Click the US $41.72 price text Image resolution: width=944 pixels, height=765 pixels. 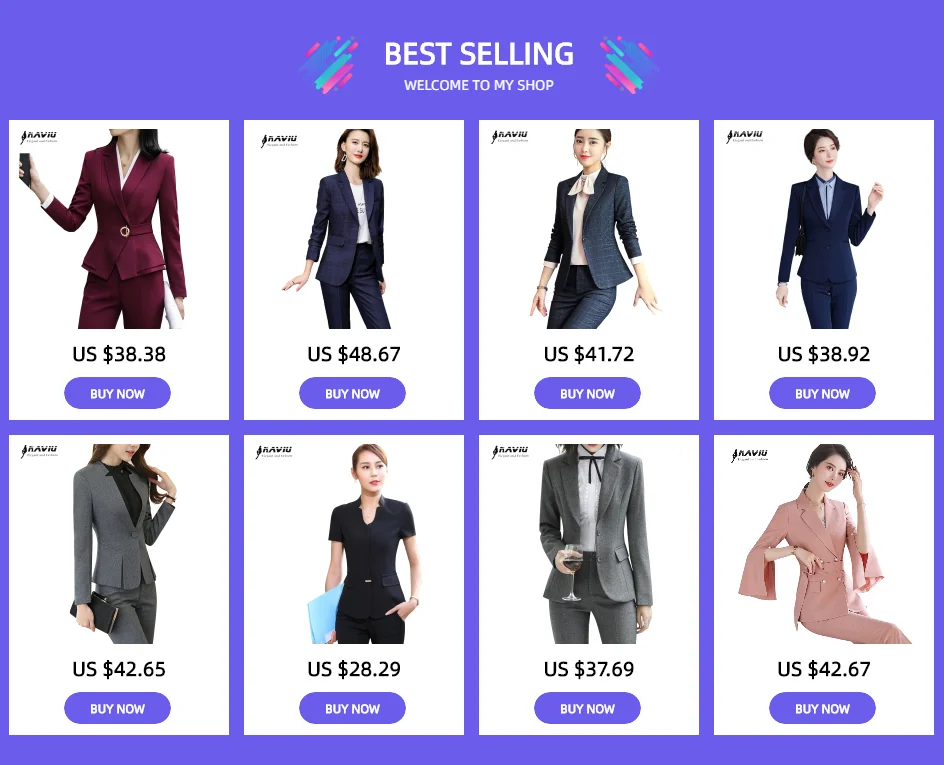coord(589,354)
